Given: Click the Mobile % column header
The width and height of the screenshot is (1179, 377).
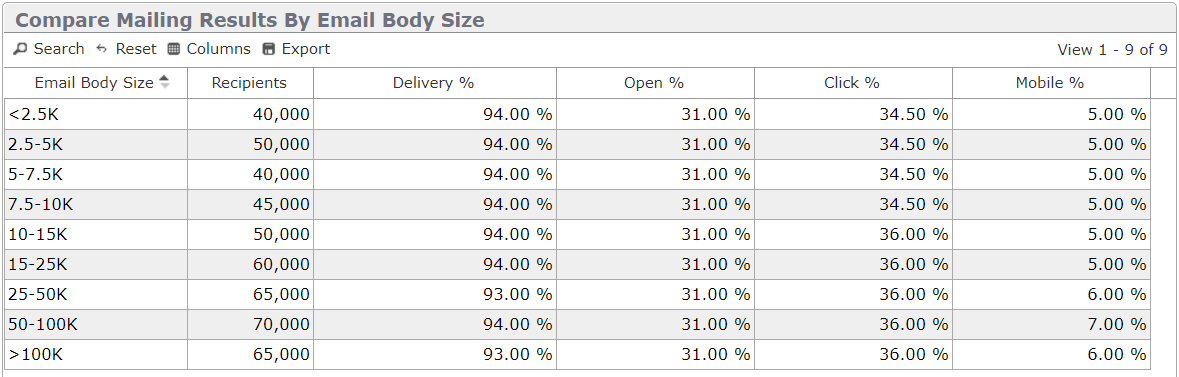Looking at the screenshot, I should pos(1050,83).
